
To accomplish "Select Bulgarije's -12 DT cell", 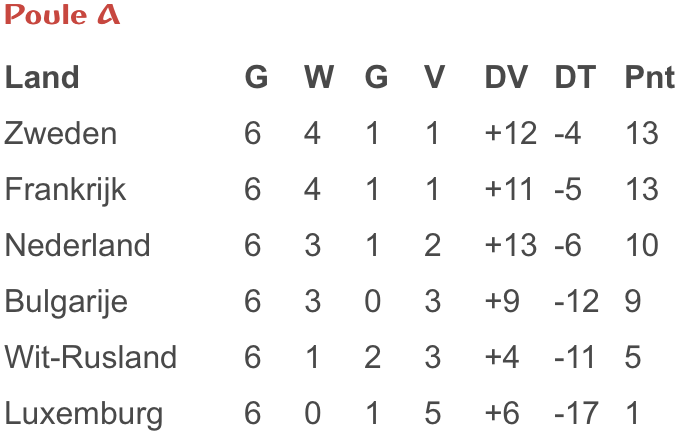I will pos(577,301).
